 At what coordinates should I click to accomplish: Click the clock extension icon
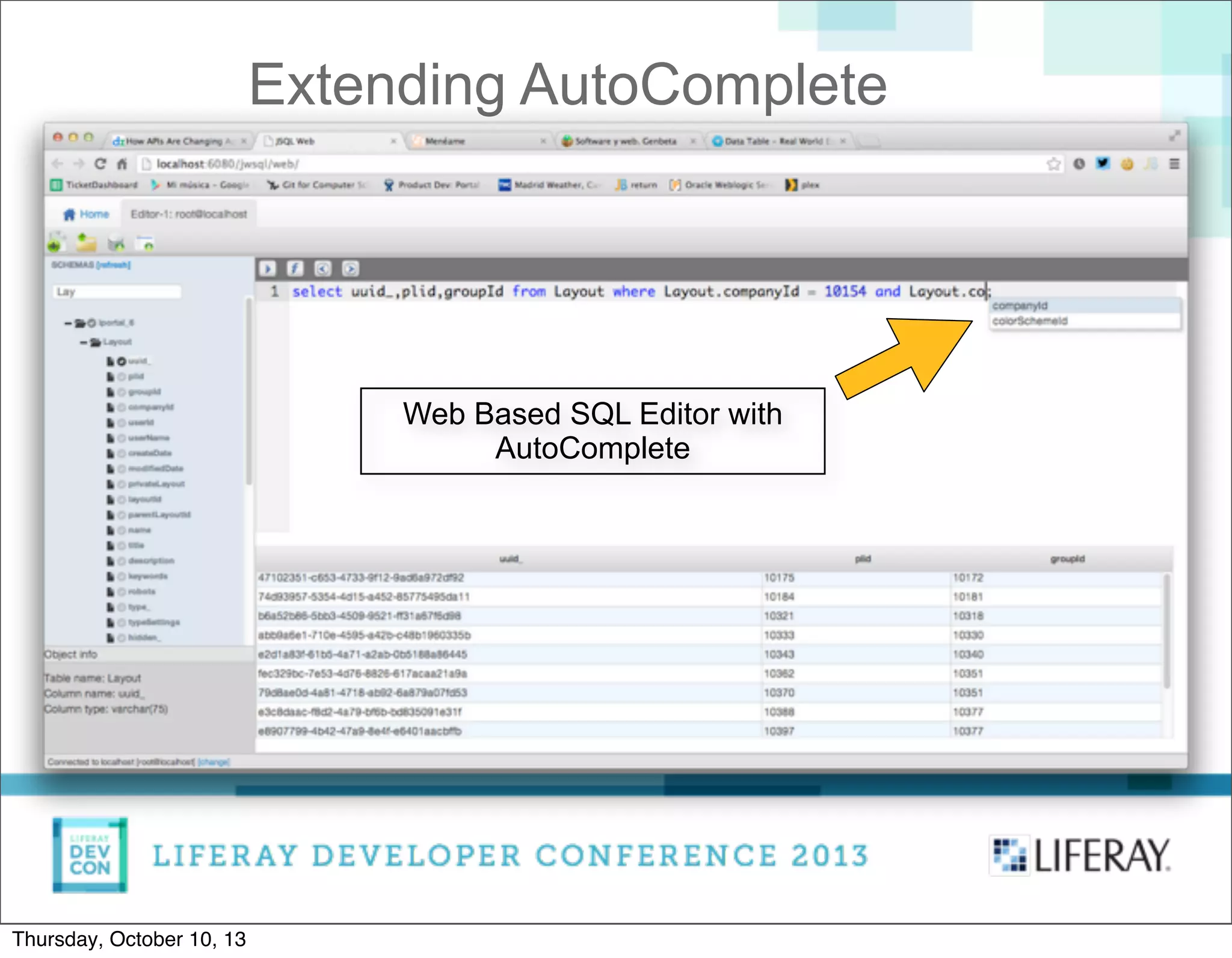tap(1079, 164)
